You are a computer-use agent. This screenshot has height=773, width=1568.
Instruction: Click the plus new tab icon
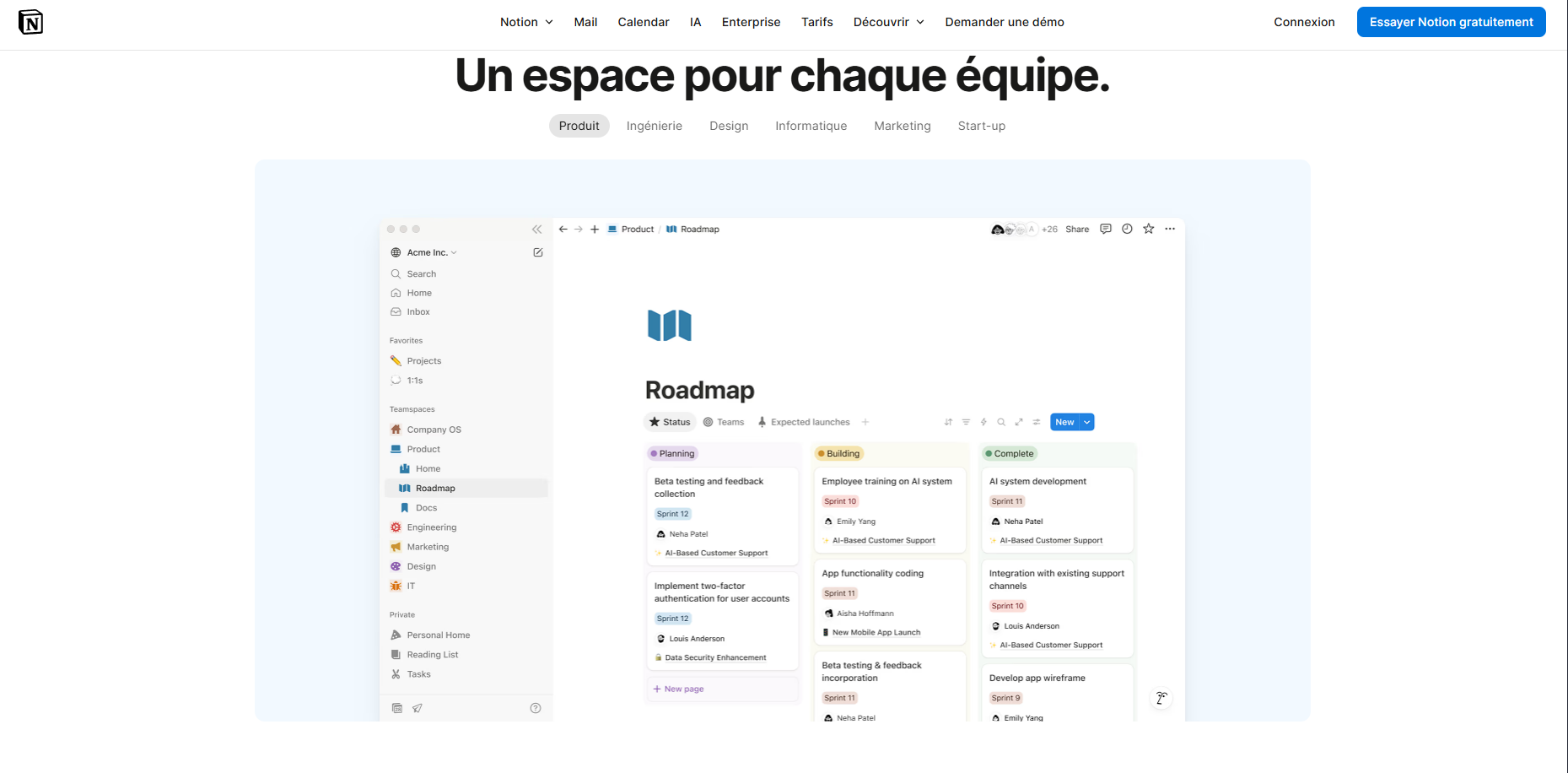[595, 230]
